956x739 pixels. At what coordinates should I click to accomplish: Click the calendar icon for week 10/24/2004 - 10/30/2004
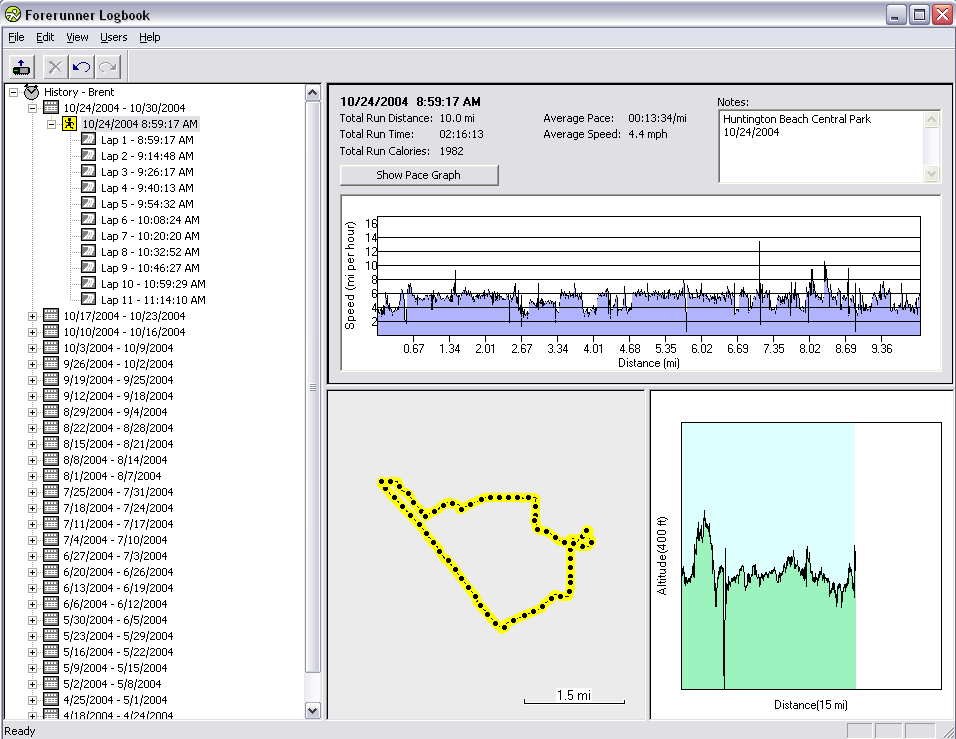click(51, 108)
